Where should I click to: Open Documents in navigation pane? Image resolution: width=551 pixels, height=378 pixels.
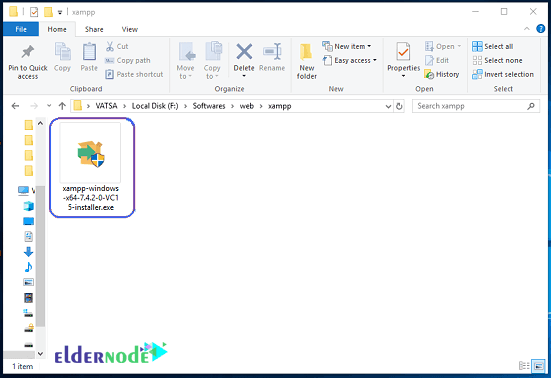click(x=28, y=236)
